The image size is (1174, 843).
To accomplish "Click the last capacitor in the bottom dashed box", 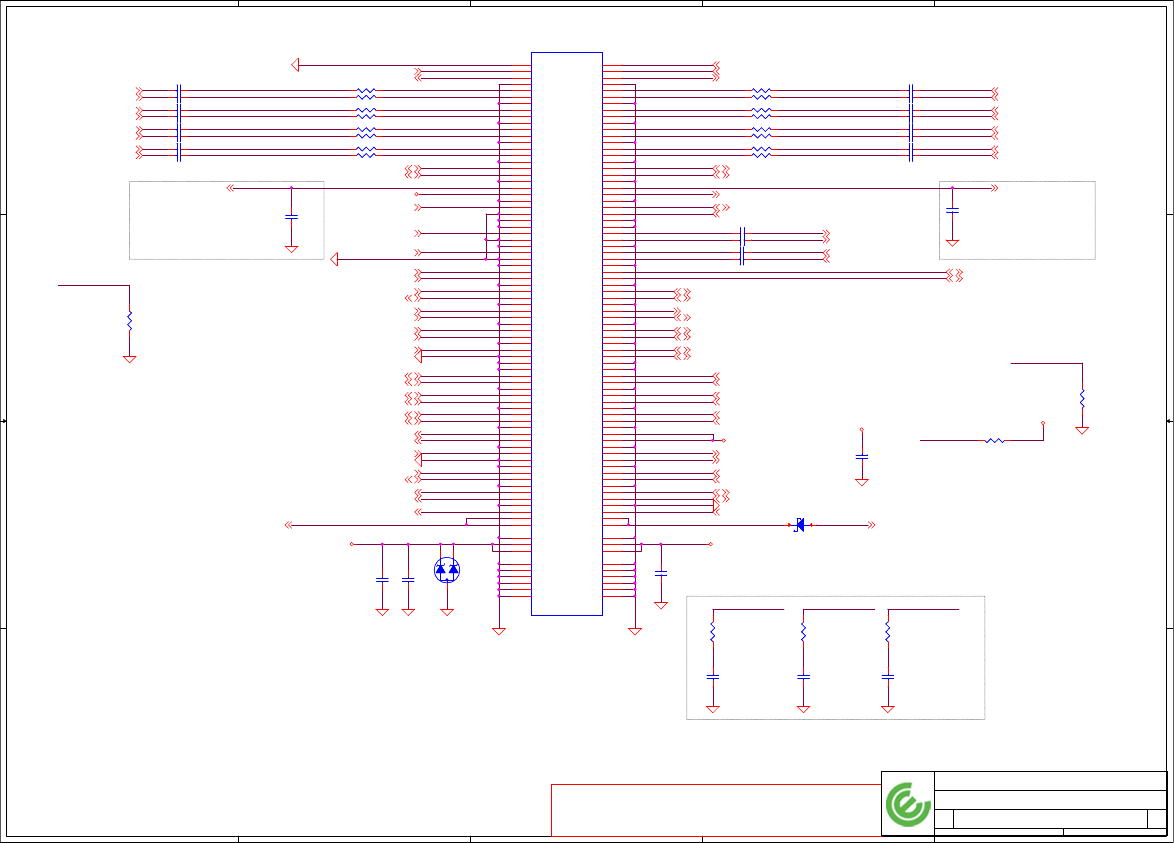I will (x=888, y=677).
